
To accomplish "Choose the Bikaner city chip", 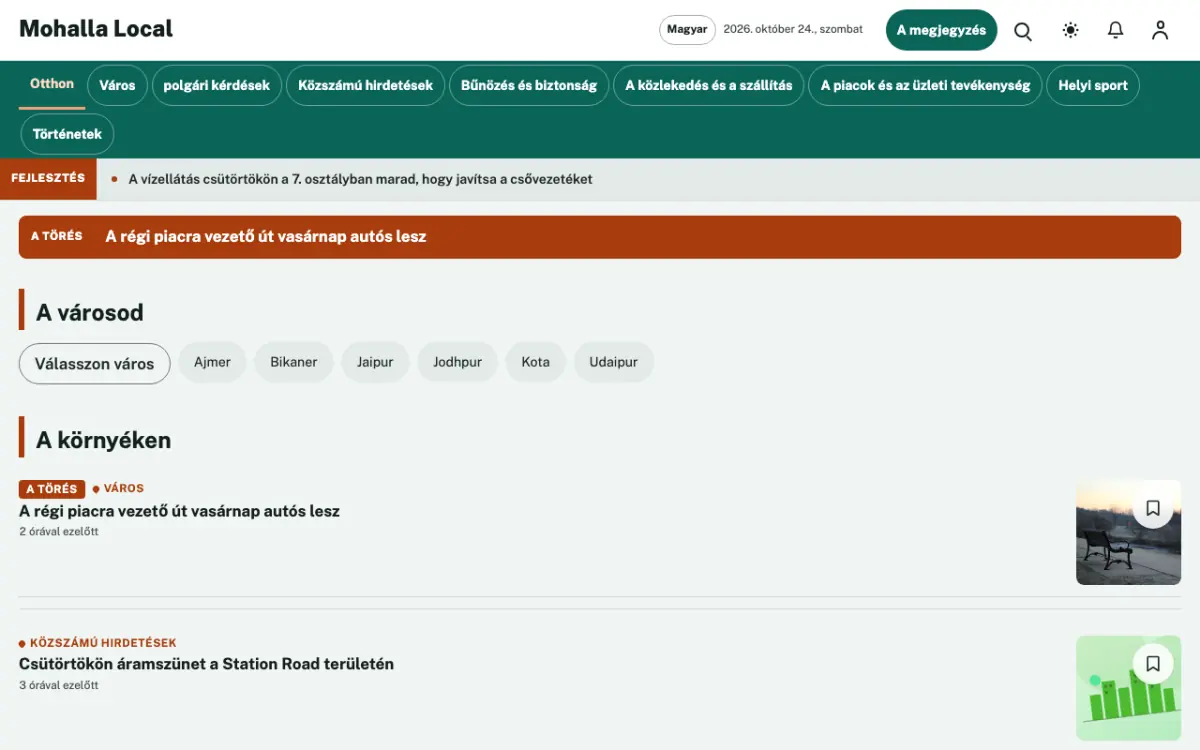I will pyautogui.click(x=294, y=362).
